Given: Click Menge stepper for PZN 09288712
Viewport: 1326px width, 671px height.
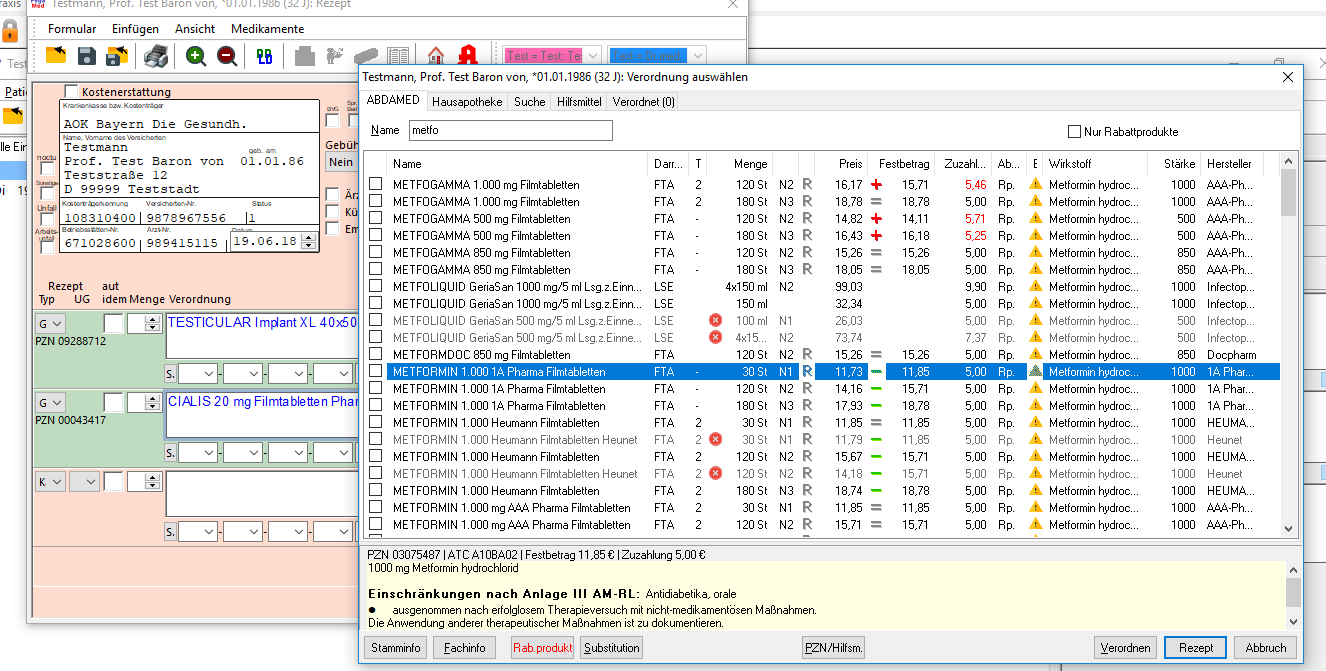Looking at the screenshot, I should click(x=153, y=323).
